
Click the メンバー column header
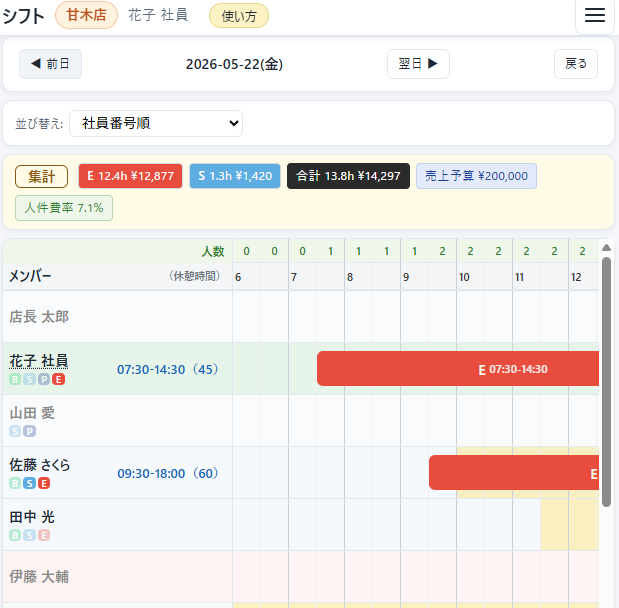coord(30,276)
